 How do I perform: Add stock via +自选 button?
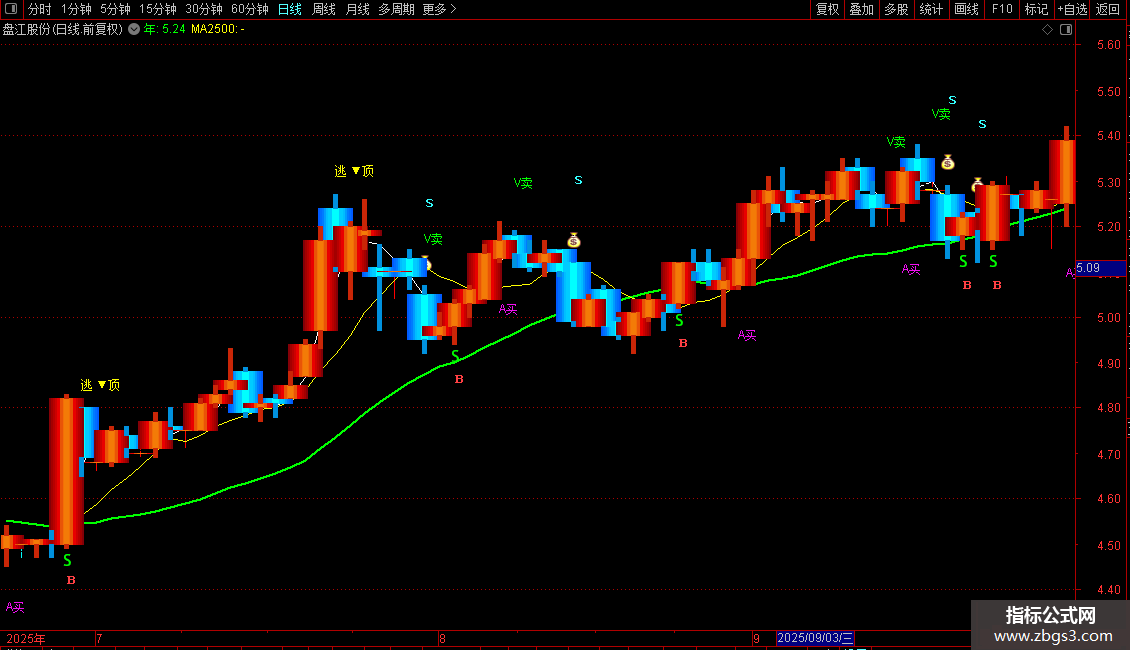click(1072, 9)
